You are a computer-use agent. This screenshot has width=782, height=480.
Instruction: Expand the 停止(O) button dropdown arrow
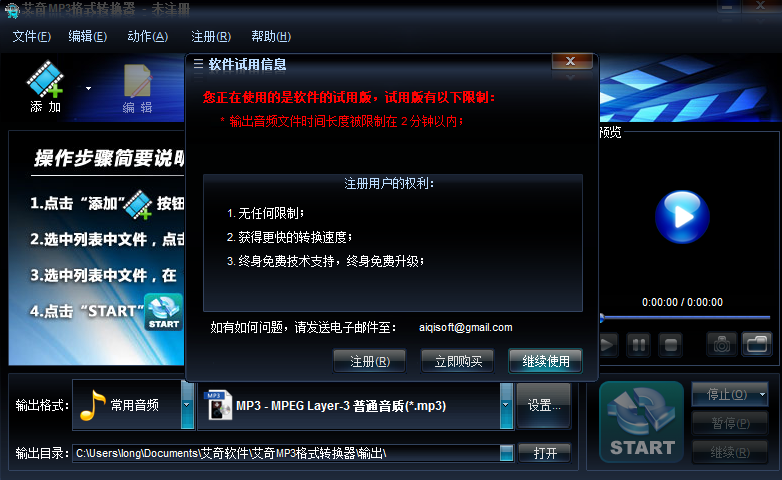click(x=762, y=395)
